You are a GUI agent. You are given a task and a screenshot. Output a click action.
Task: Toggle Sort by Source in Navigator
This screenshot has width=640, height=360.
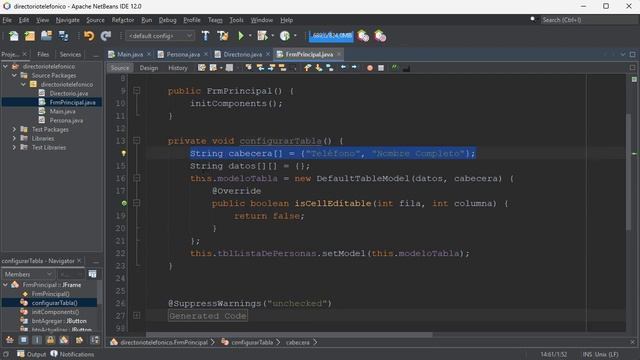pyautogui.click(x=94, y=340)
